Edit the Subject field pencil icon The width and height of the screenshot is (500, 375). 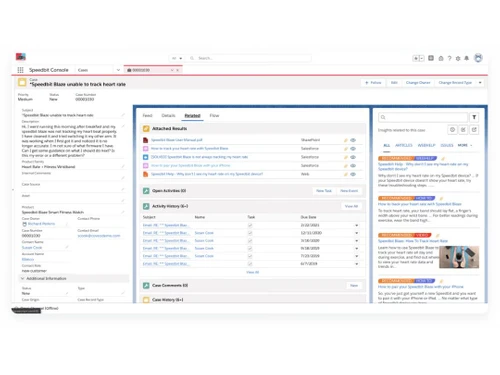123,115
